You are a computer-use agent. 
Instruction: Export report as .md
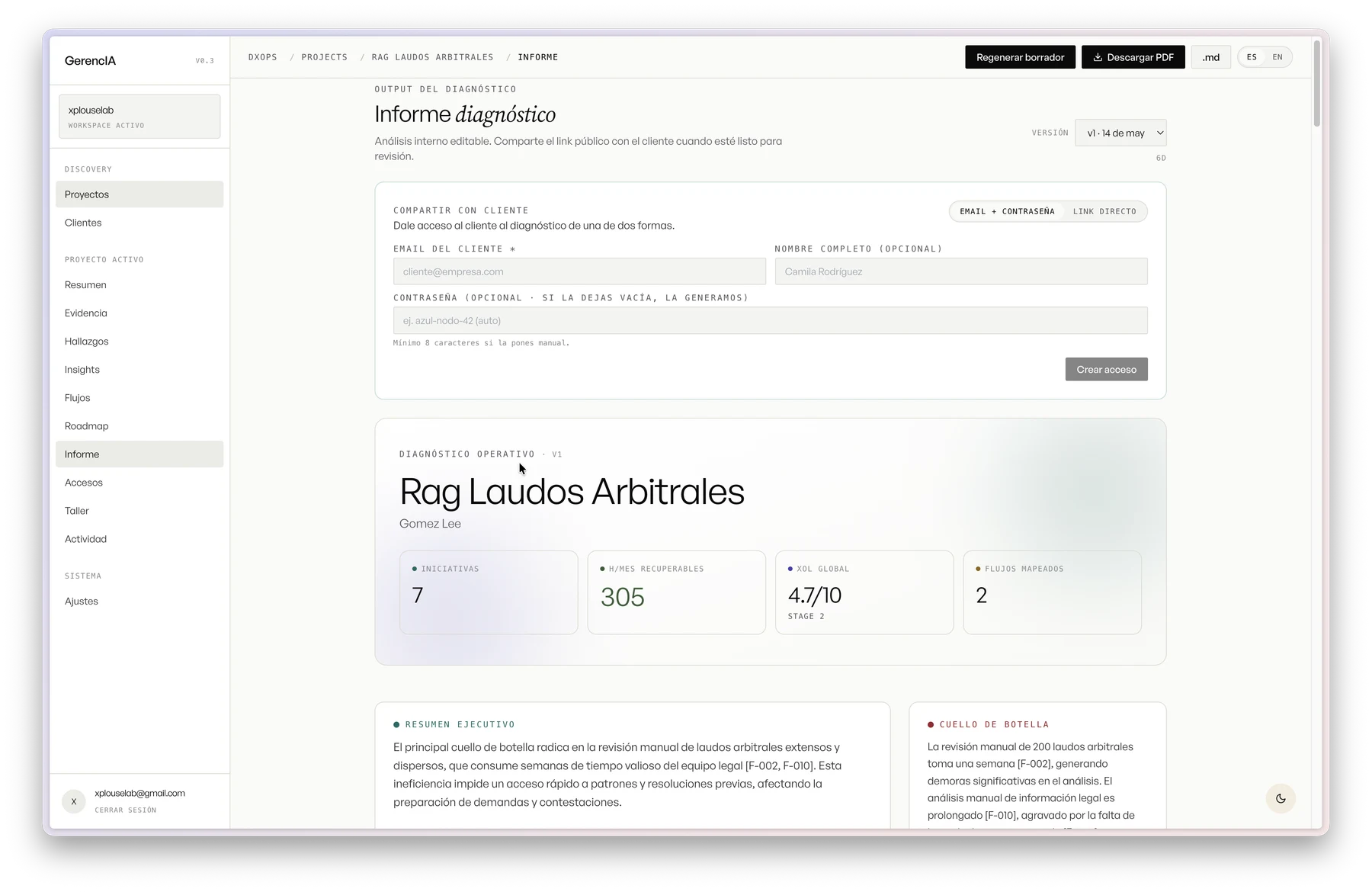[x=1210, y=57]
